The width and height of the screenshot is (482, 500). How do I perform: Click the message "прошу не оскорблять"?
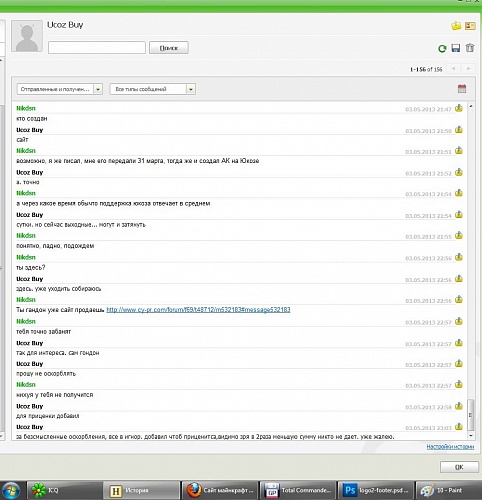46,374
